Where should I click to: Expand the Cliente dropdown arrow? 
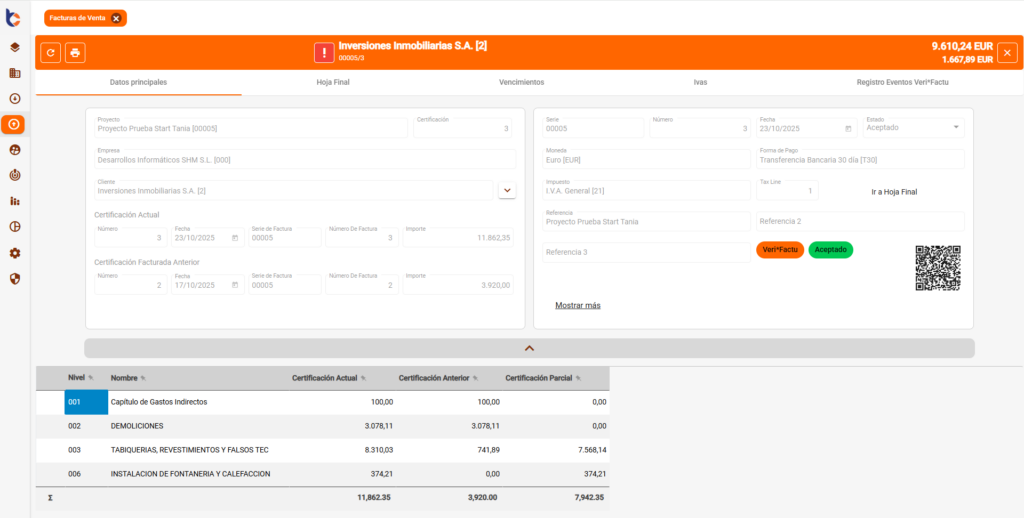tap(507, 190)
